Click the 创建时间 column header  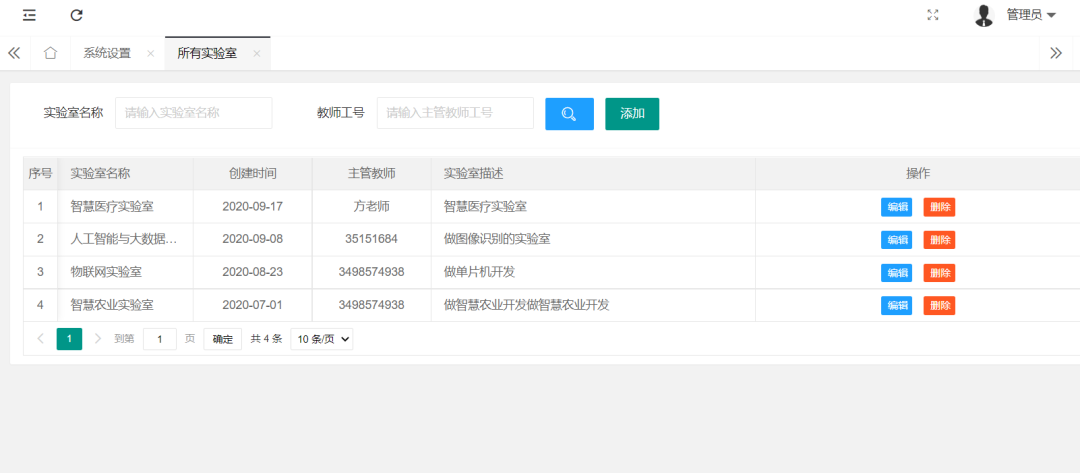click(253, 174)
